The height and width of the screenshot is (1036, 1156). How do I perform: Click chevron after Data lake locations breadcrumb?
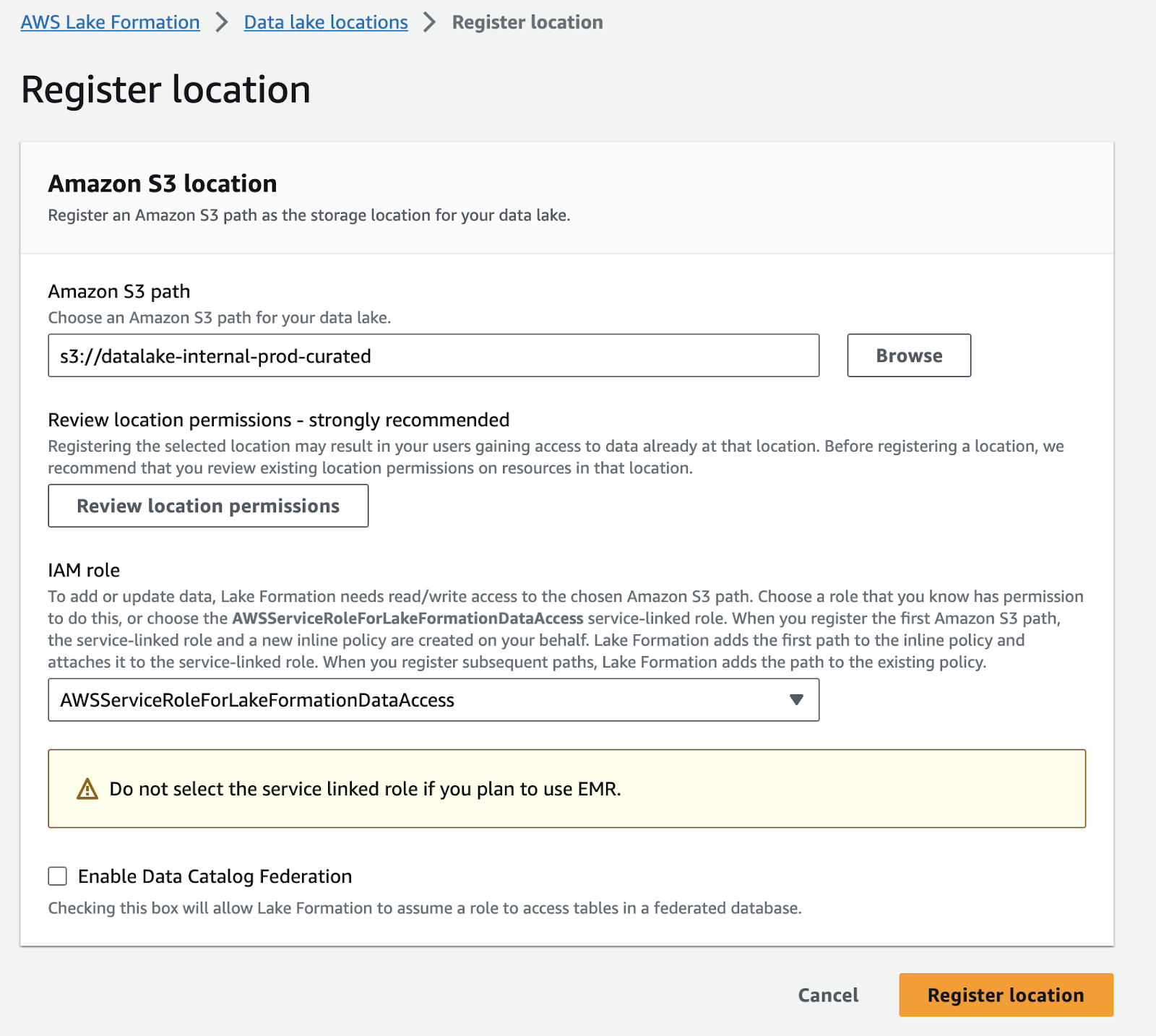coord(430,22)
